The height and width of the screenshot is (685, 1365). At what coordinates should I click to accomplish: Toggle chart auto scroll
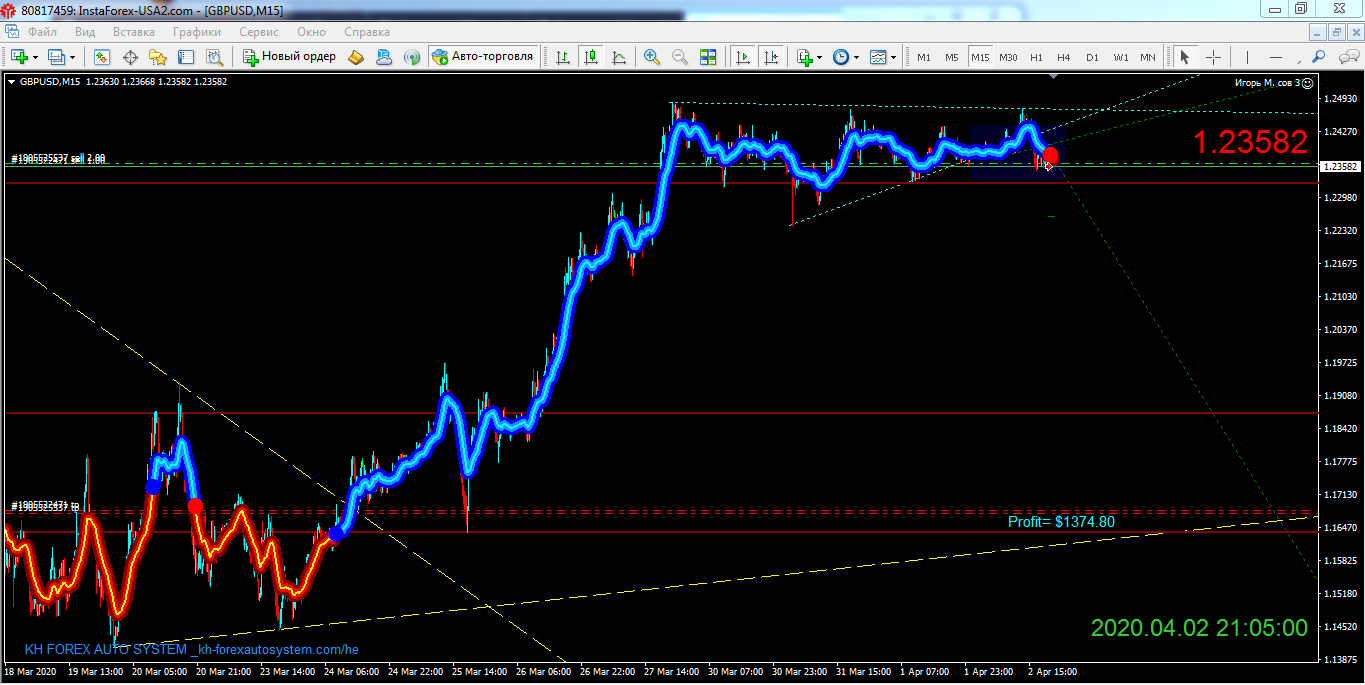742,57
